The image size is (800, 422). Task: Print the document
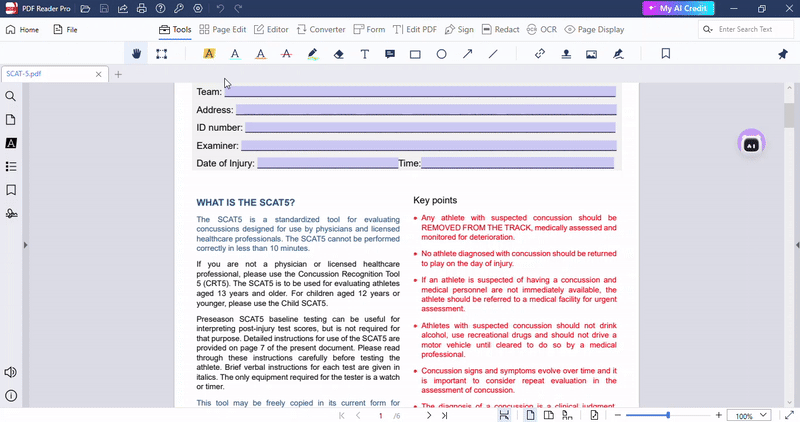pos(141,9)
